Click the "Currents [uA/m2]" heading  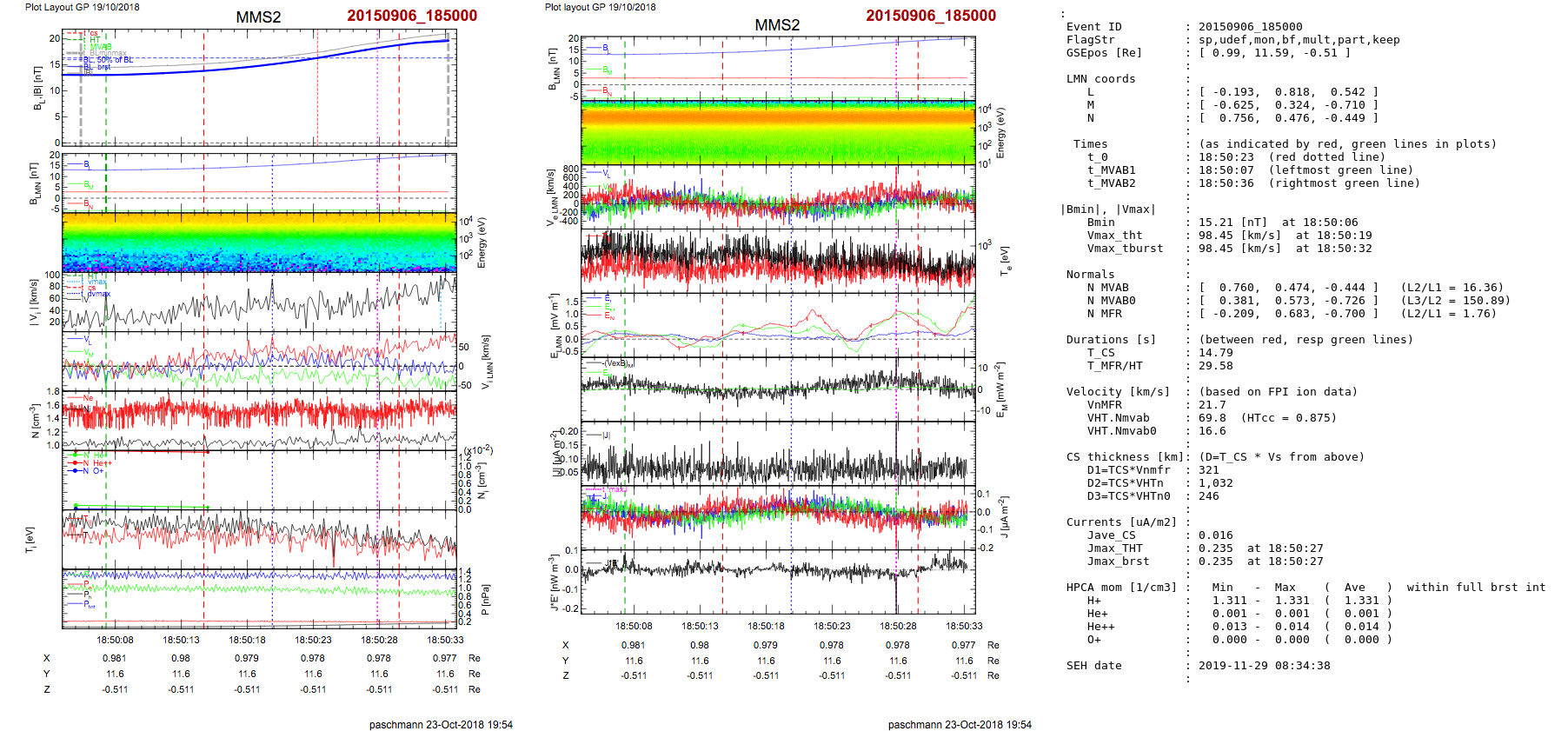tap(1121, 522)
